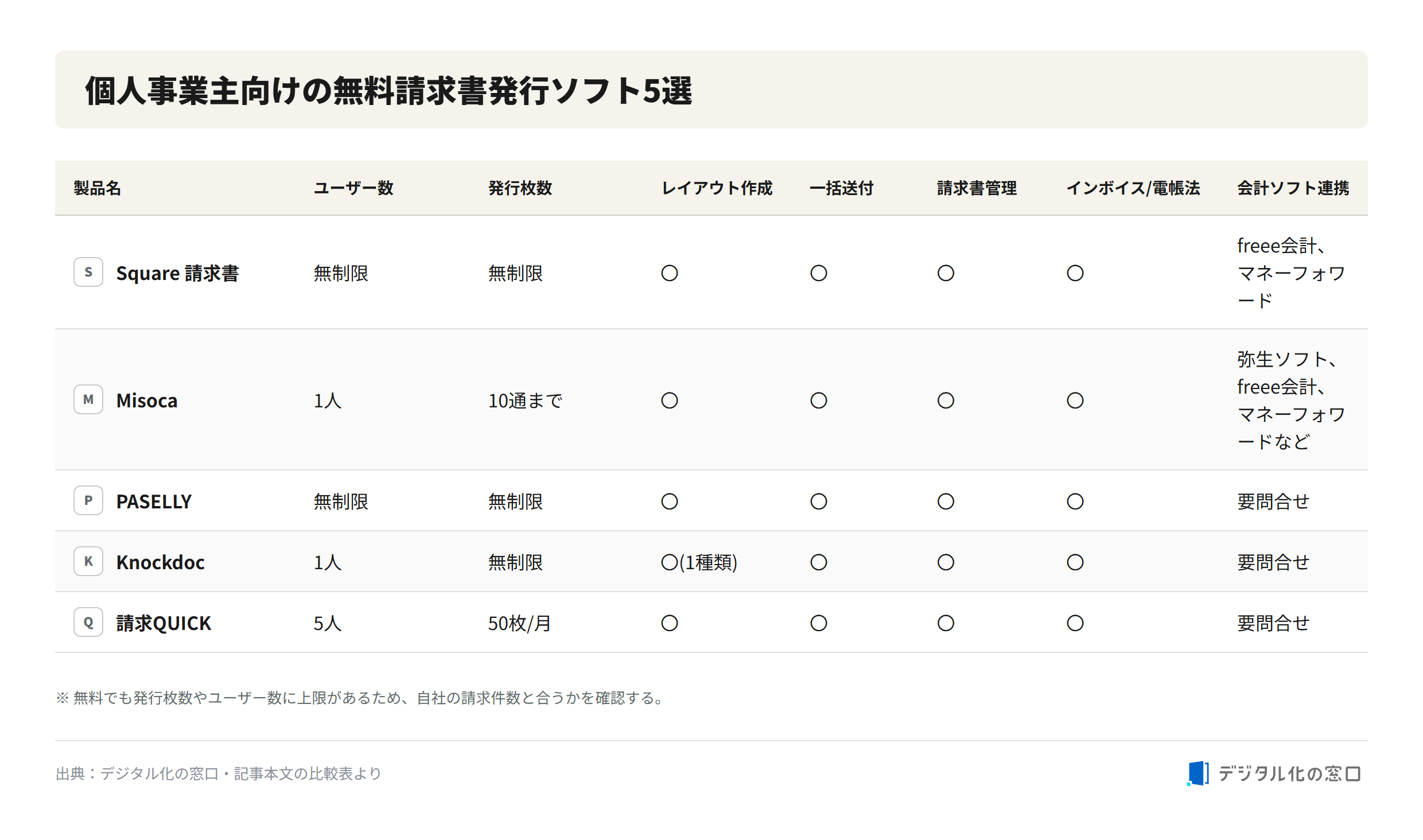Click the title 個人事業主向けの無料請求書発行ソフト5選
The width and height of the screenshot is (1423, 840).
(x=389, y=91)
